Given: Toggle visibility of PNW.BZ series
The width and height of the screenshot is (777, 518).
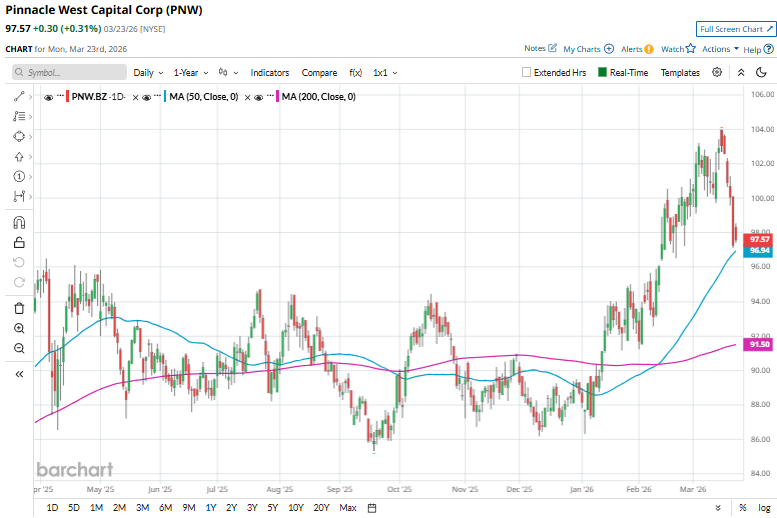Looking at the screenshot, I should (x=48, y=98).
